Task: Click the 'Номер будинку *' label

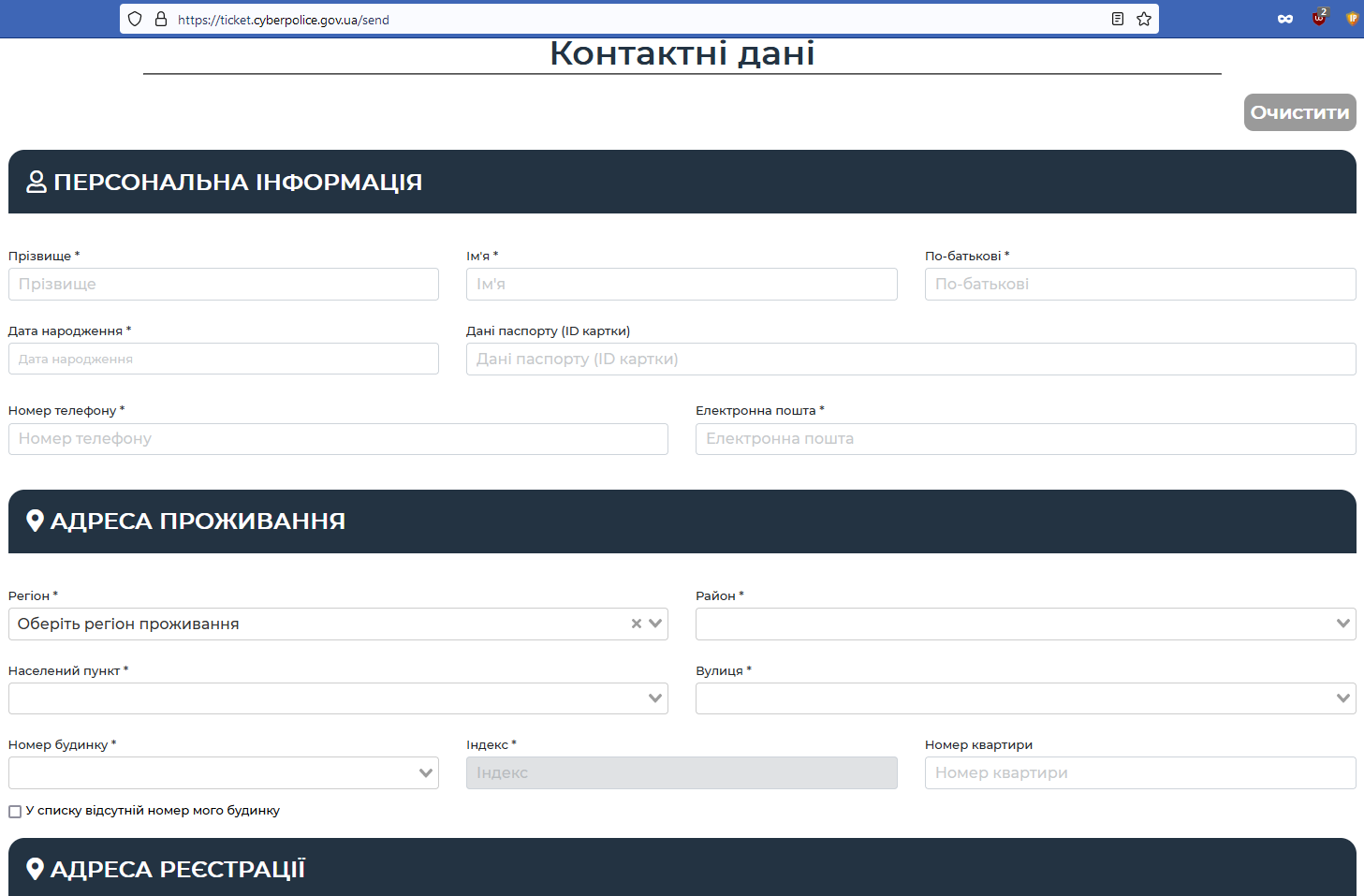Action: click(62, 744)
